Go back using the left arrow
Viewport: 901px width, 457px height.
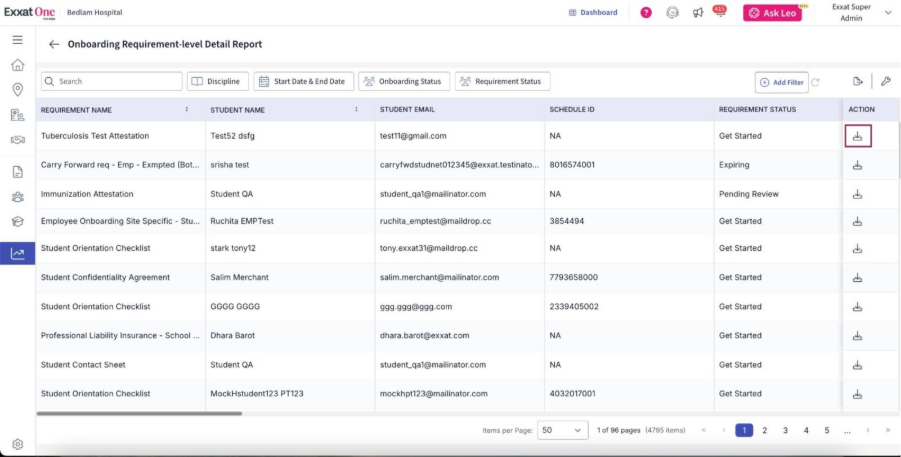pyautogui.click(x=54, y=45)
